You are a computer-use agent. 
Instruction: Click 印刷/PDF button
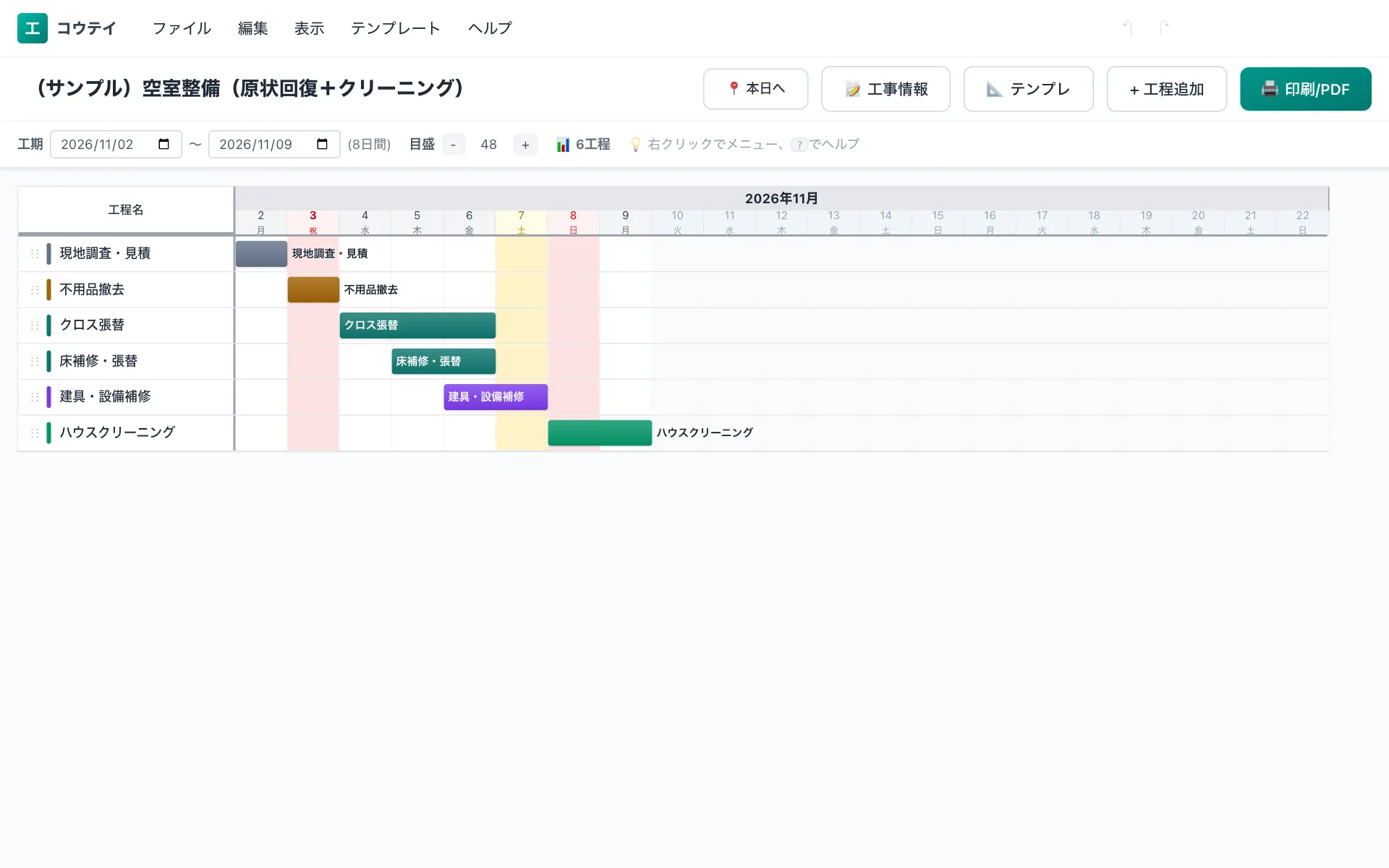click(x=1305, y=89)
